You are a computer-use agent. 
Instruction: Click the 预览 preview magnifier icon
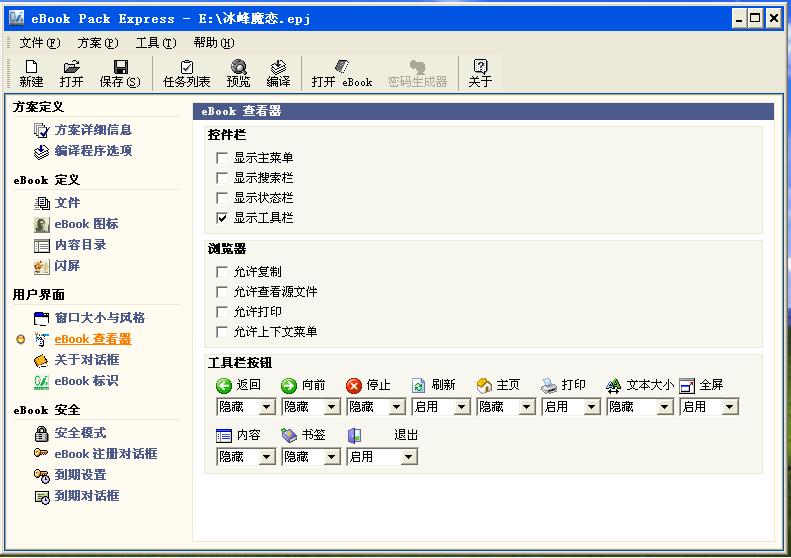point(238,67)
